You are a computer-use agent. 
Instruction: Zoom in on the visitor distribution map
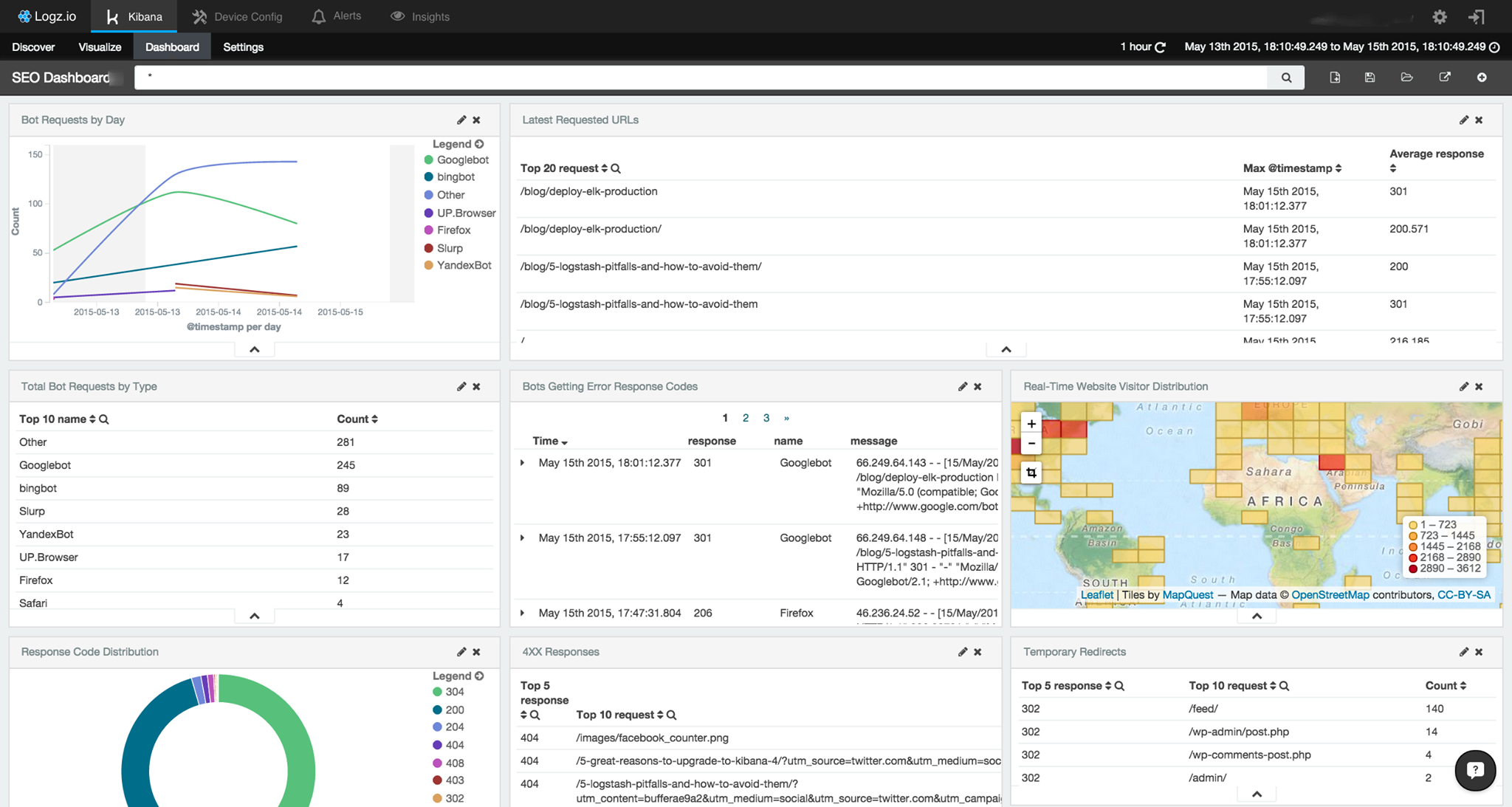tap(1031, 424)
